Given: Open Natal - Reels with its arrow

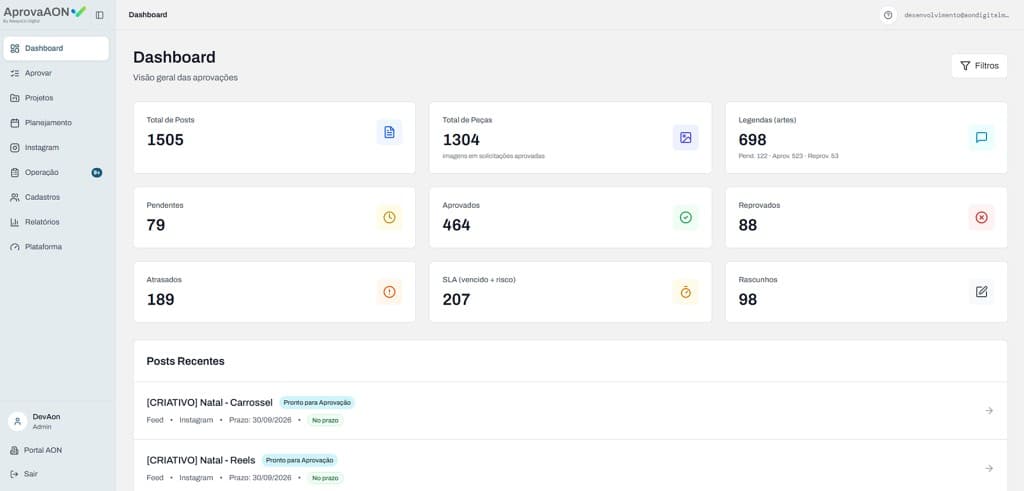Looking at the screenshot, I should 989,468.
